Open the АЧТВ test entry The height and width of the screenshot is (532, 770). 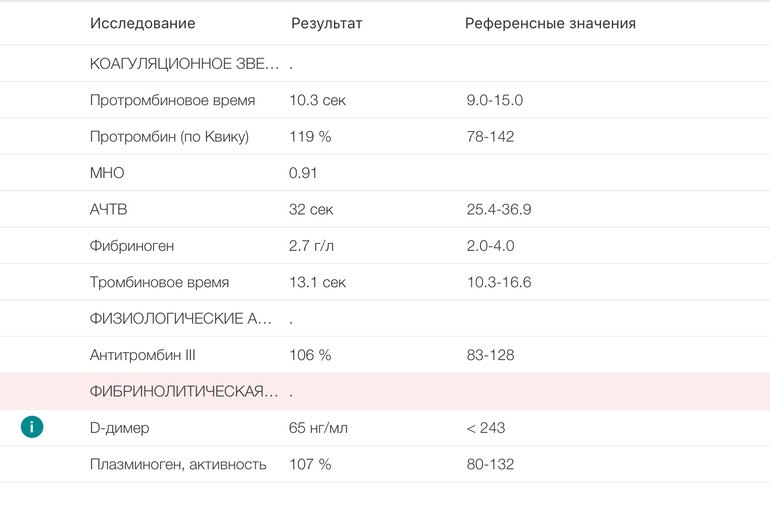(x=108, y=210)
